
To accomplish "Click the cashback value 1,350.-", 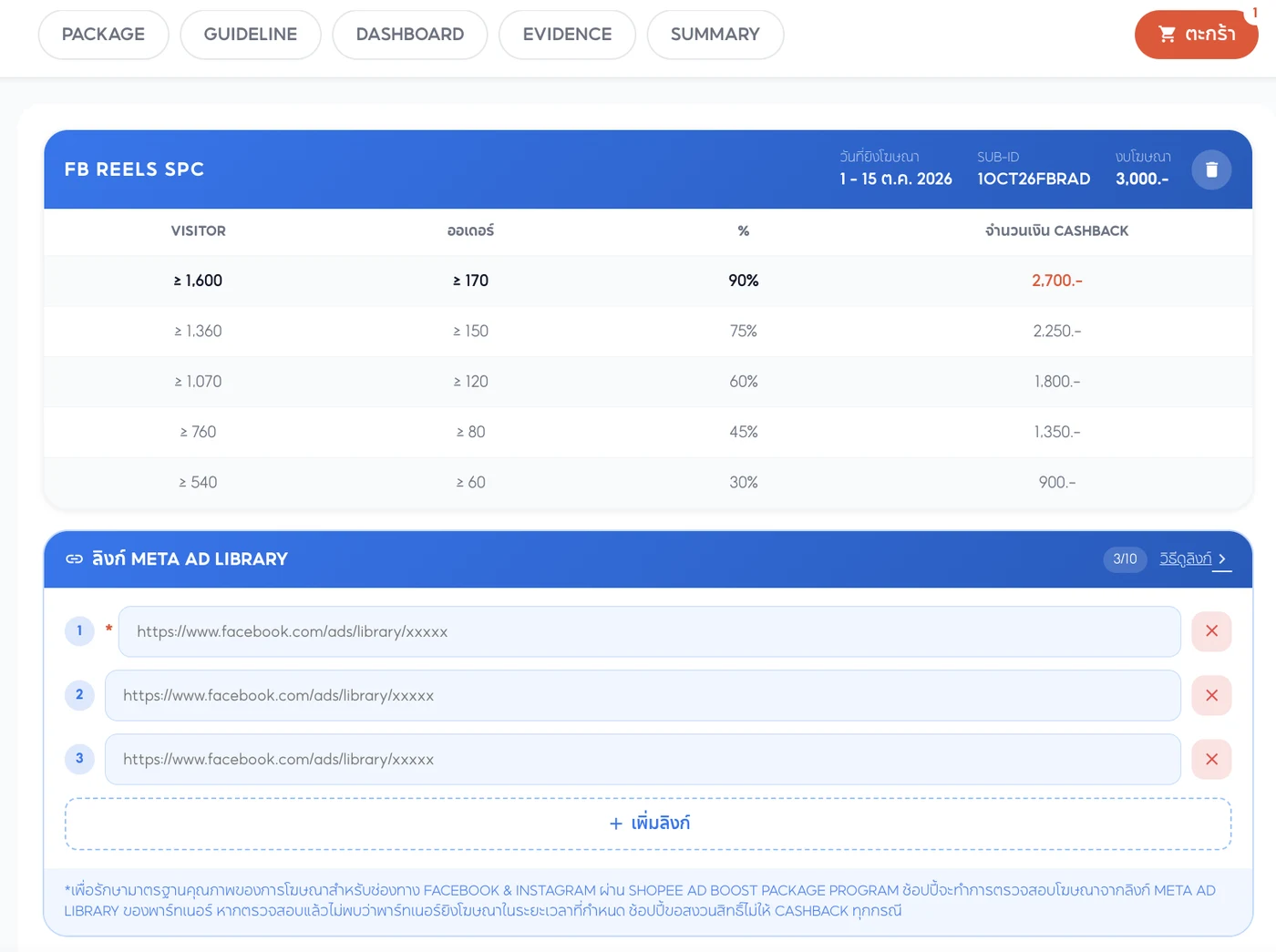I will pyautogui.click(x=1057, y=432).
